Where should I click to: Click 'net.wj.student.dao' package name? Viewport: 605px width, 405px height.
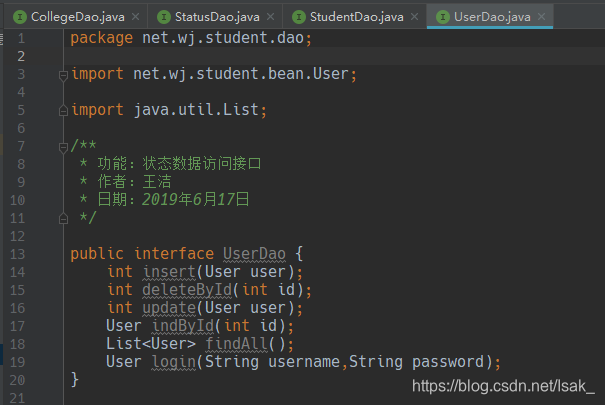pyautogui.click(x=223, y=38)
